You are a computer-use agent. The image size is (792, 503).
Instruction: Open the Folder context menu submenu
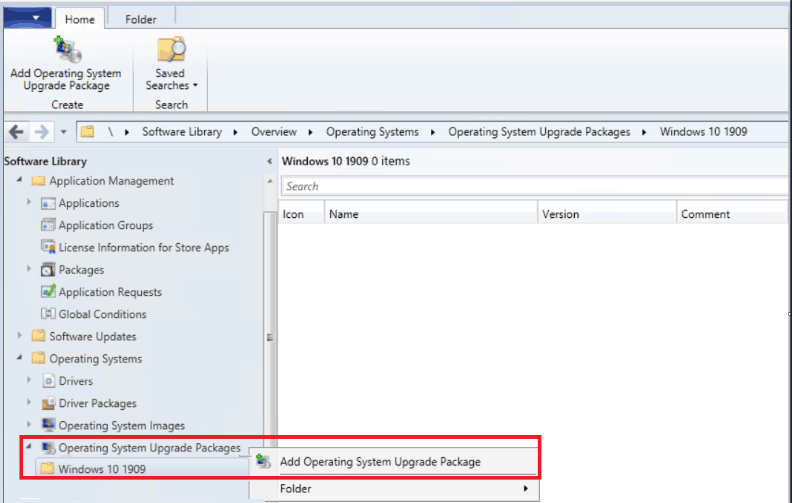click(395, 488)
